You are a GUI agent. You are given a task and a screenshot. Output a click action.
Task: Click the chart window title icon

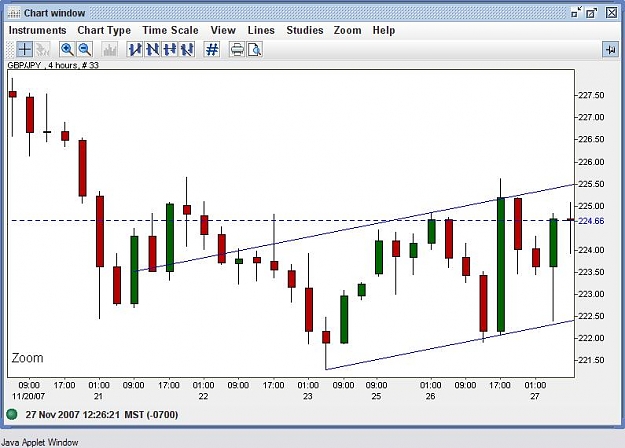pyautogui.click(x=14, y=13)
